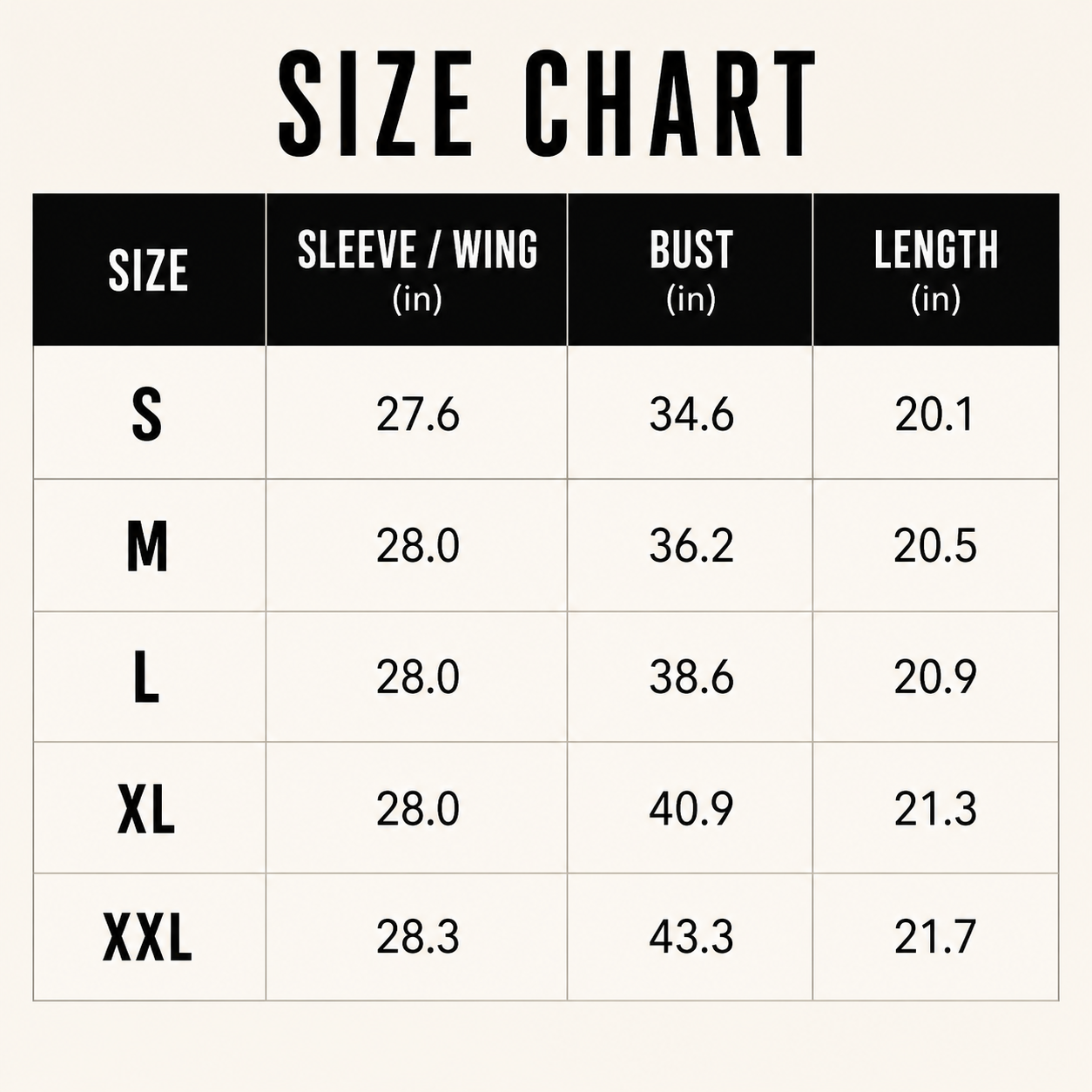Click the M size row label
The width and height of the screenshot is (1092, 1092).
click(x=147, y=547)
